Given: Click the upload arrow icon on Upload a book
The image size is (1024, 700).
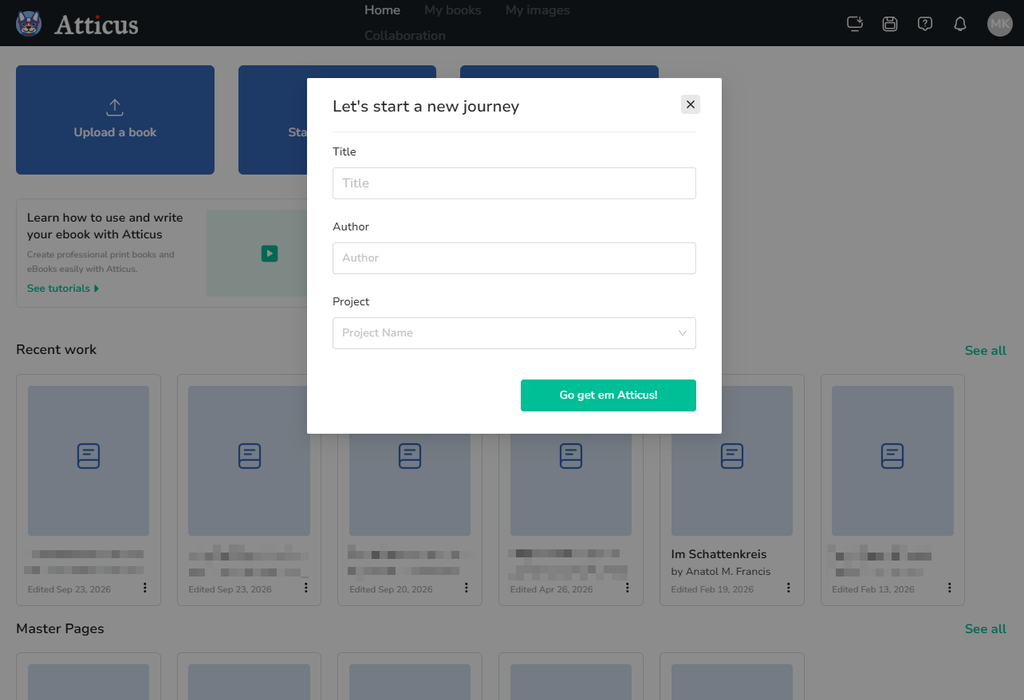Looking at the screenshot, I should [115, 107].
